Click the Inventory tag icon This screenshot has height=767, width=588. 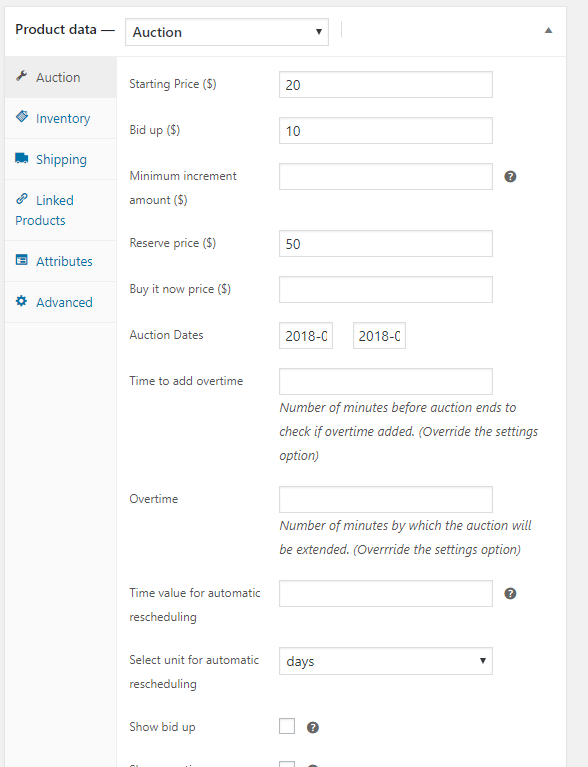click(22, 116)
